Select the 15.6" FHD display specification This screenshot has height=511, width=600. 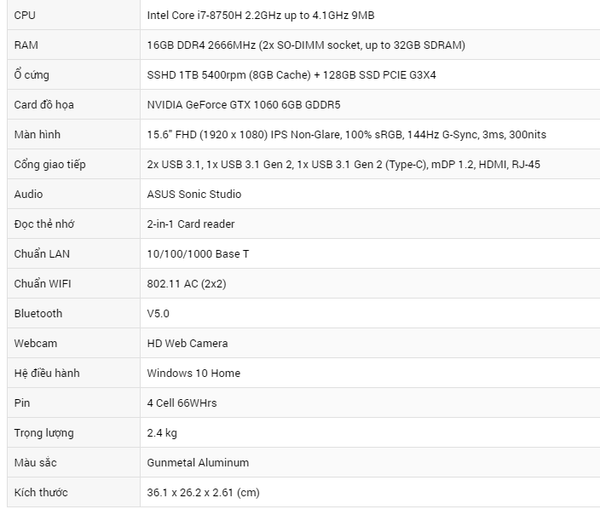(347, 135)
